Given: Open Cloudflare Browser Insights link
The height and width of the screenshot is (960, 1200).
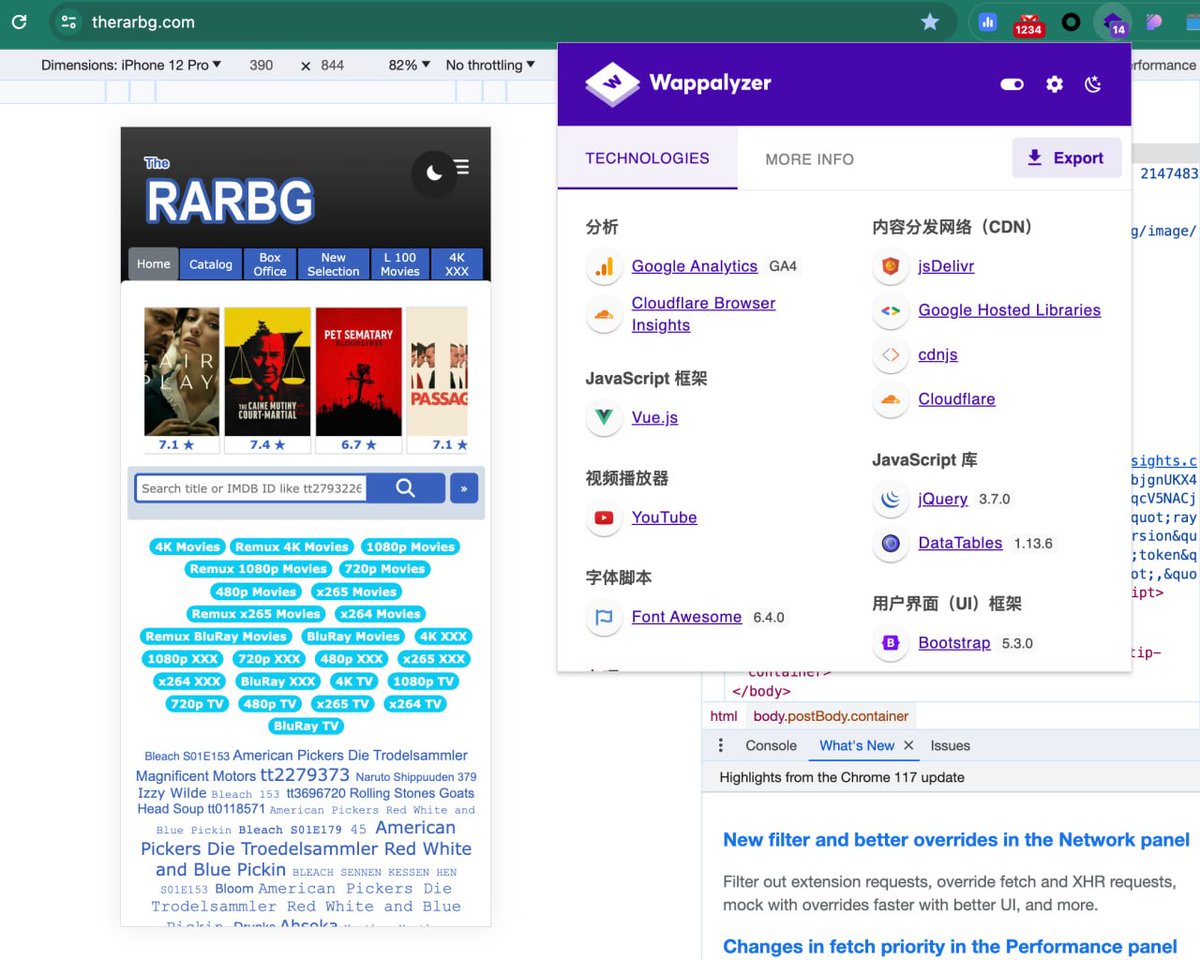Looking at the screenshot, I should tap(703, 314).
